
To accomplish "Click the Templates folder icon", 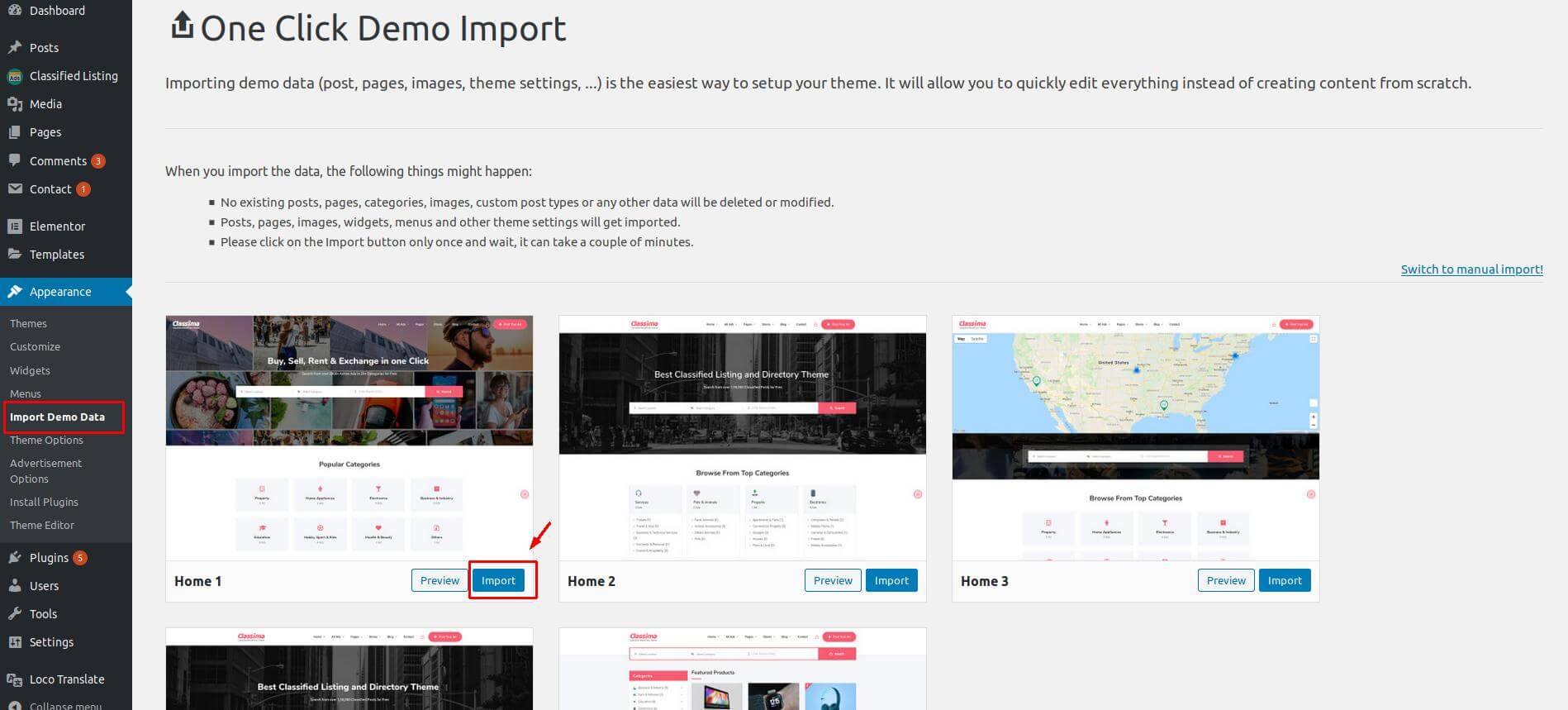I will coord(14,254).
